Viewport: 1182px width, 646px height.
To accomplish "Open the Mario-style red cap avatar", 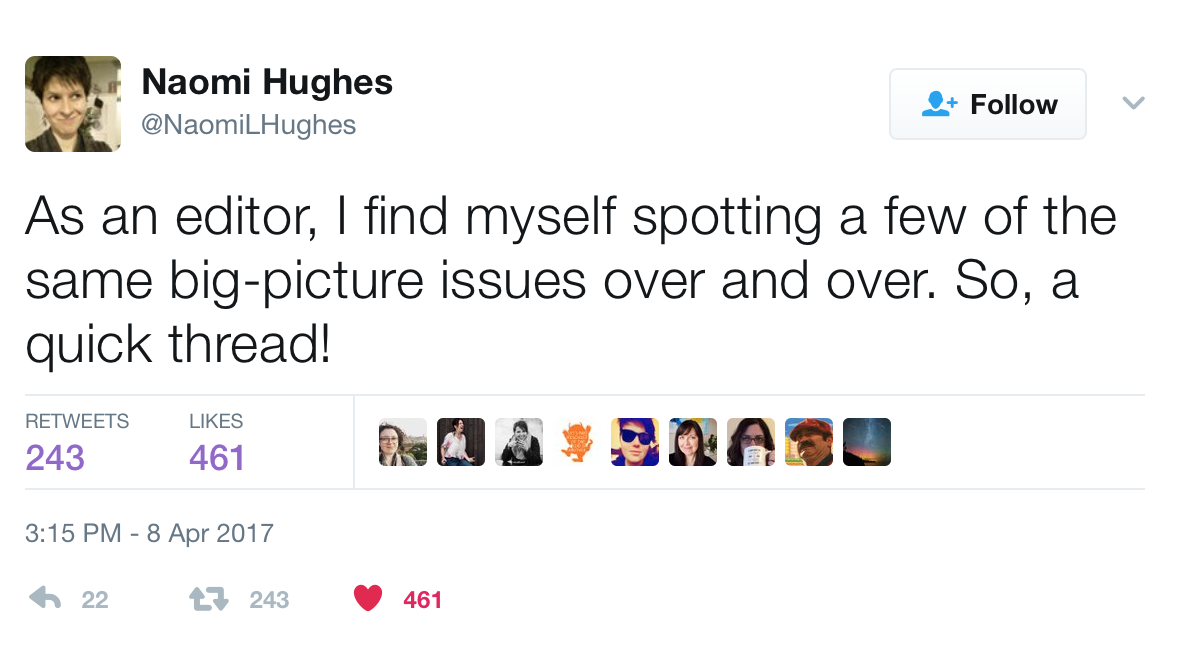I will pyautogui.click(x=809, y=442).
